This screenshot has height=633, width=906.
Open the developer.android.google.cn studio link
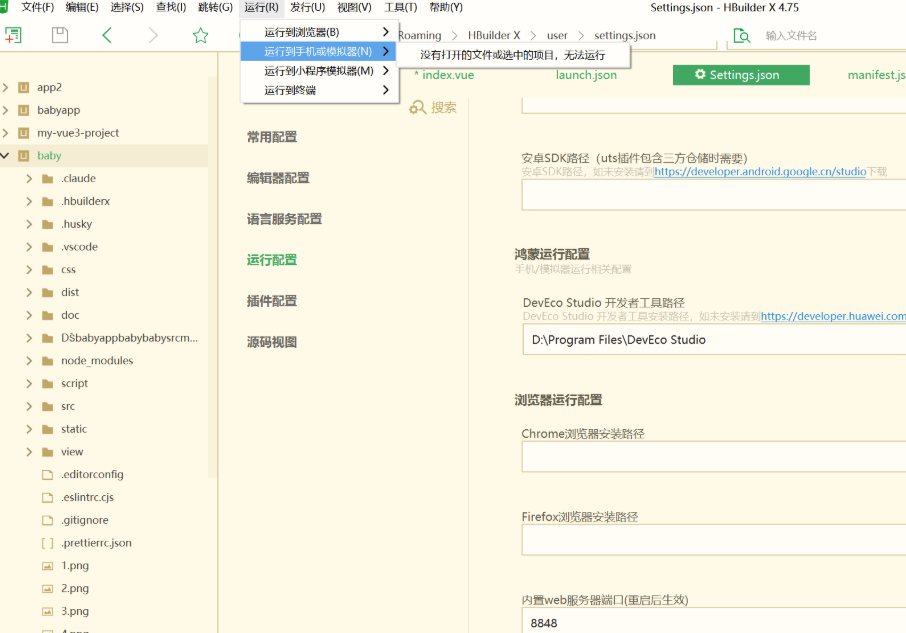tap(760, 172)
